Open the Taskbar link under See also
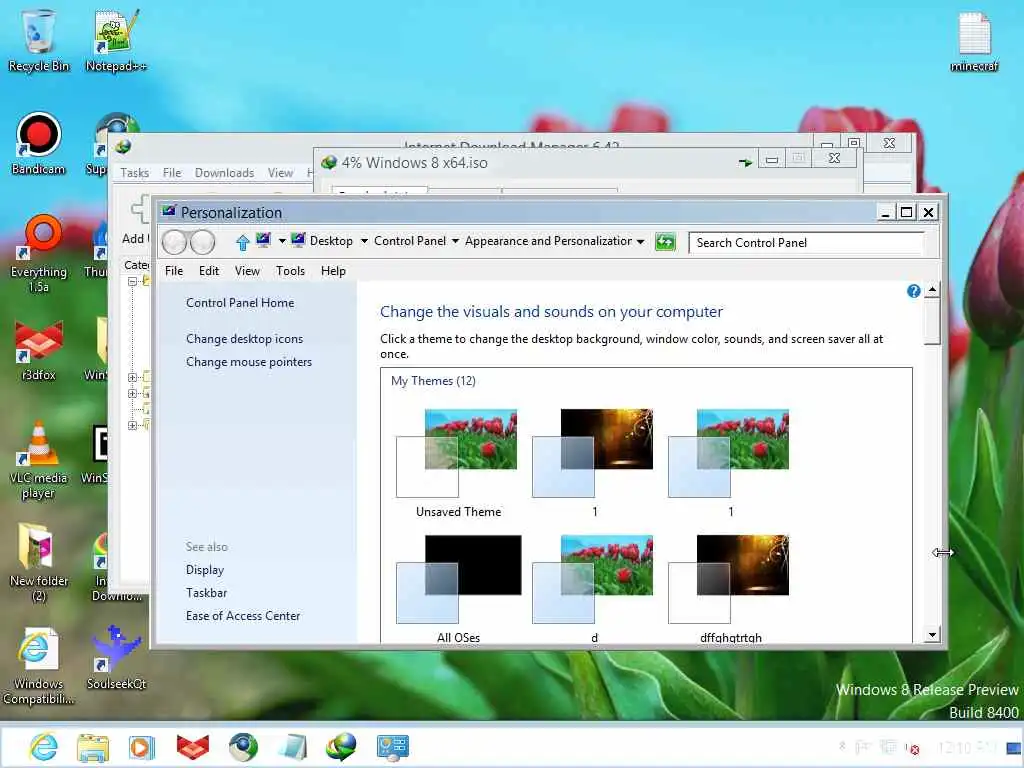Screen dimensions: 1024x768 (206, 593)
